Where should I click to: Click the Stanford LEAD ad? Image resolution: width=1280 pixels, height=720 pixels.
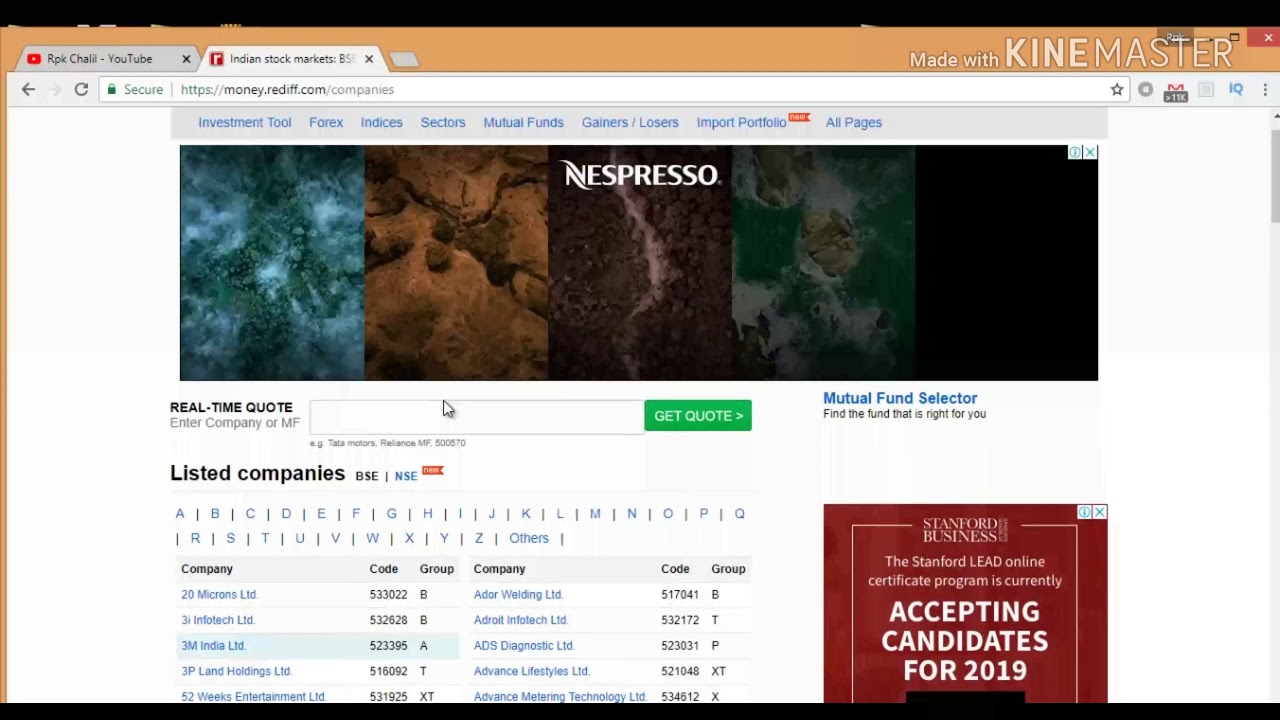(x=965, y=603)
